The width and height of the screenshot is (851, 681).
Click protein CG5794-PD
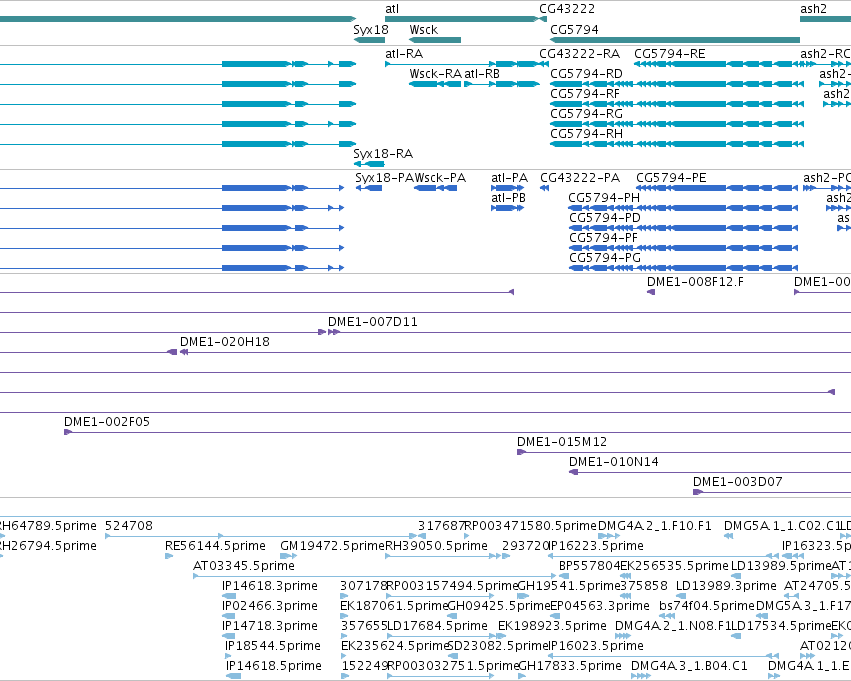pyautogui.click(x=605, y=218)
